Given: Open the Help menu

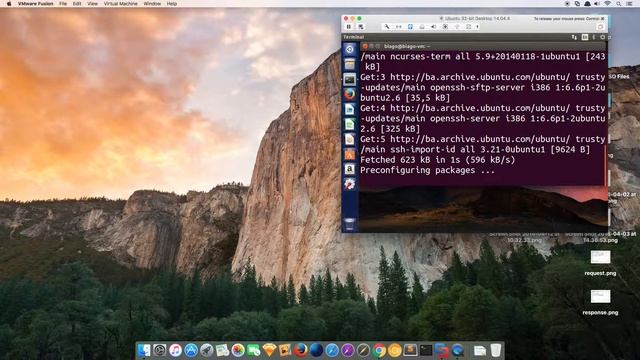Looking at the screenshot, I should (x=172, y=4).
